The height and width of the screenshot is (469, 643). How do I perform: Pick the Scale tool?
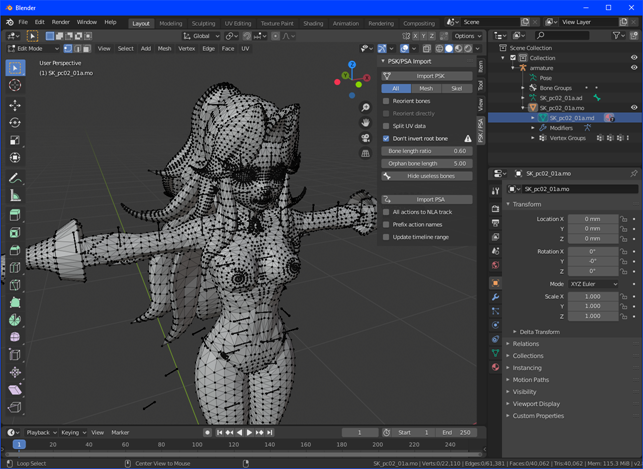15,140
